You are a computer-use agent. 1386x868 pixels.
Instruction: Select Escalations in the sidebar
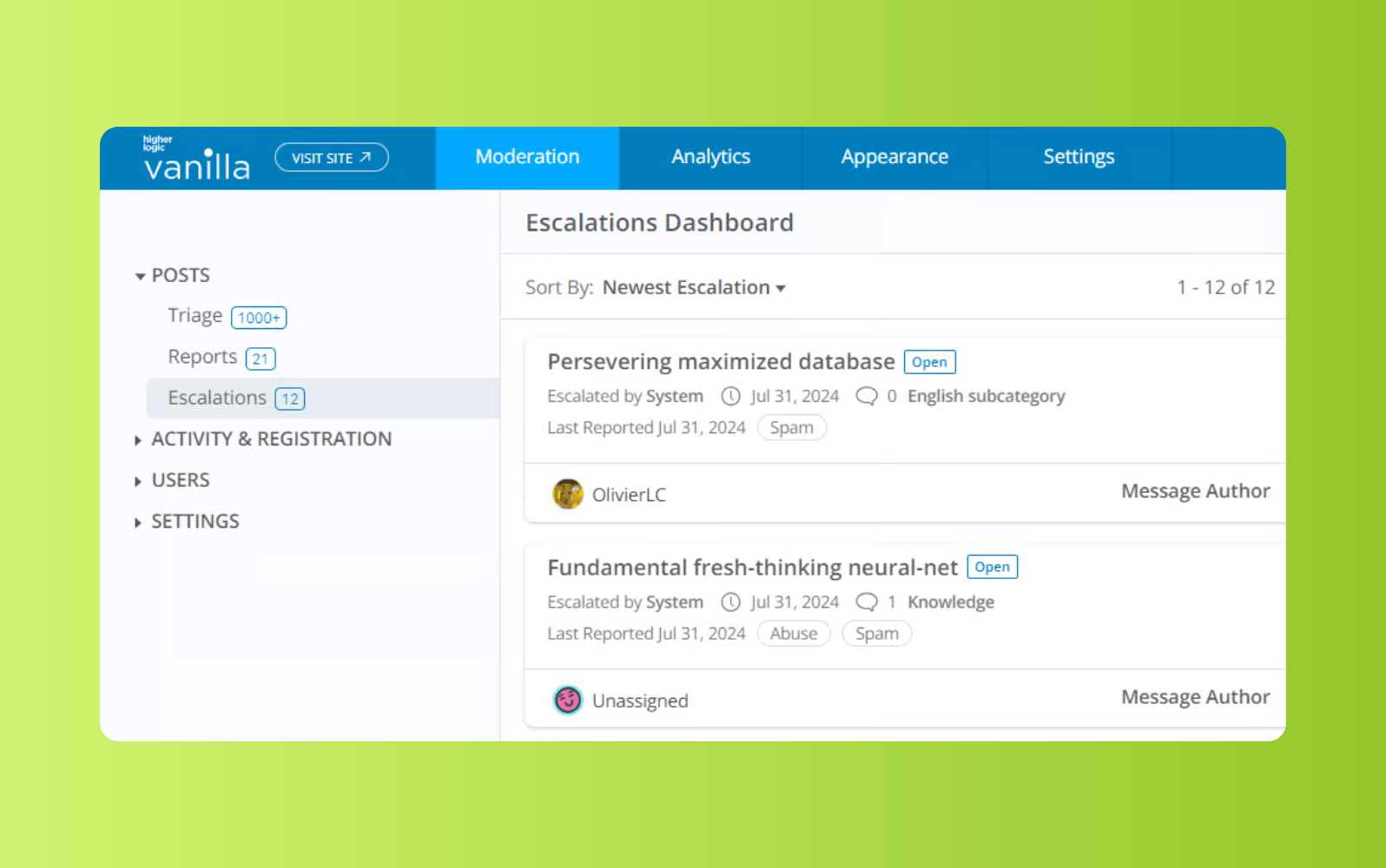322,398
